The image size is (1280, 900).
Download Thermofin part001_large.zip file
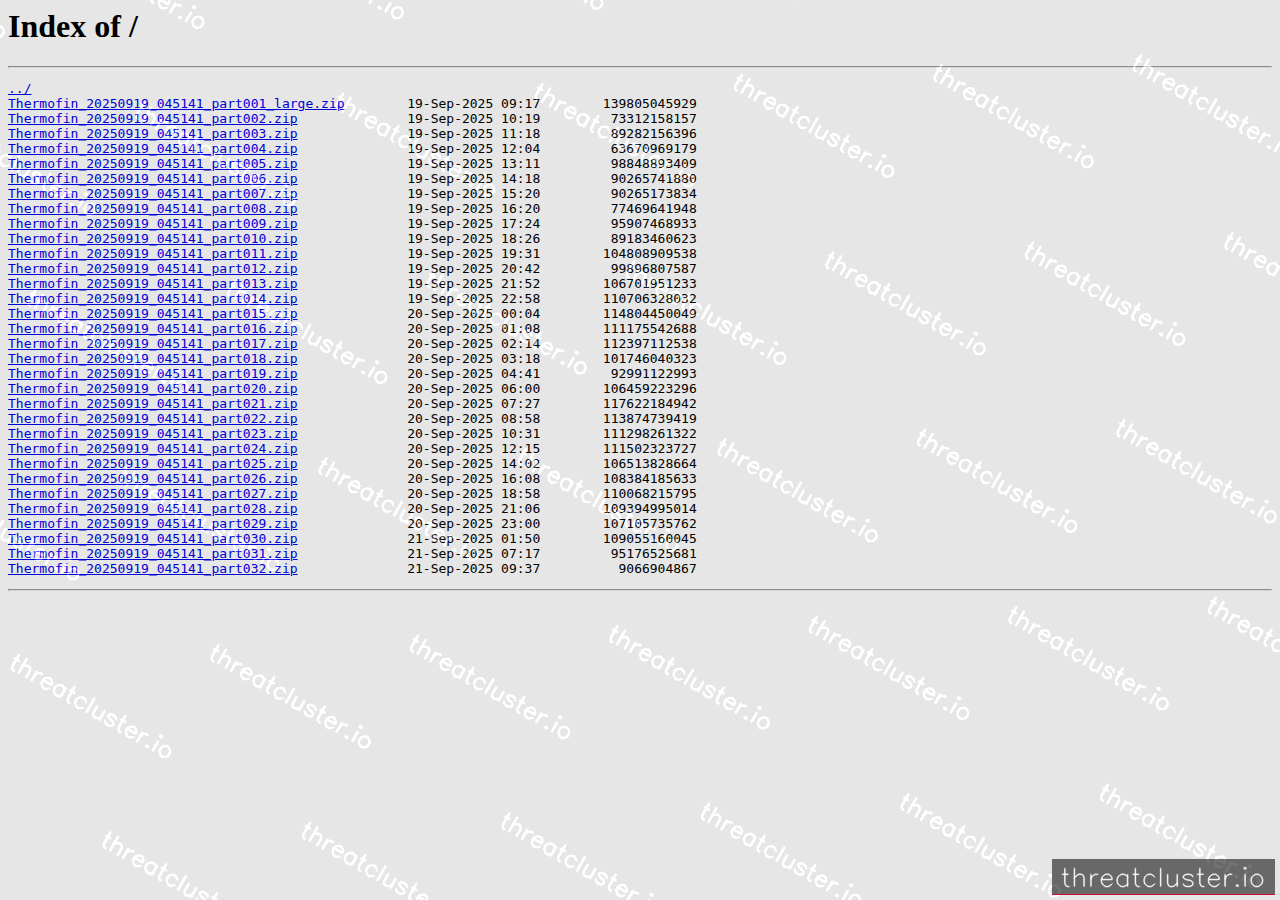click(176, 104)
